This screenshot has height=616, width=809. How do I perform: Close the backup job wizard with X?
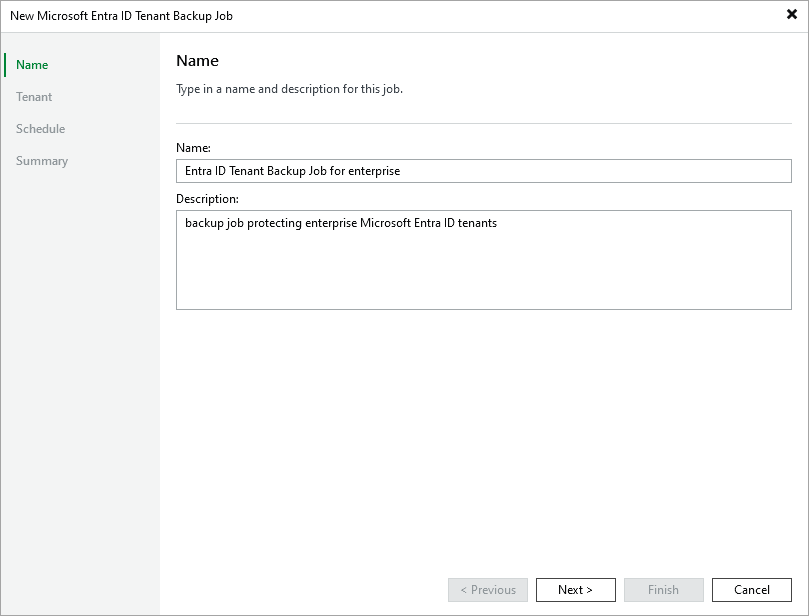(x=792, y=15)
